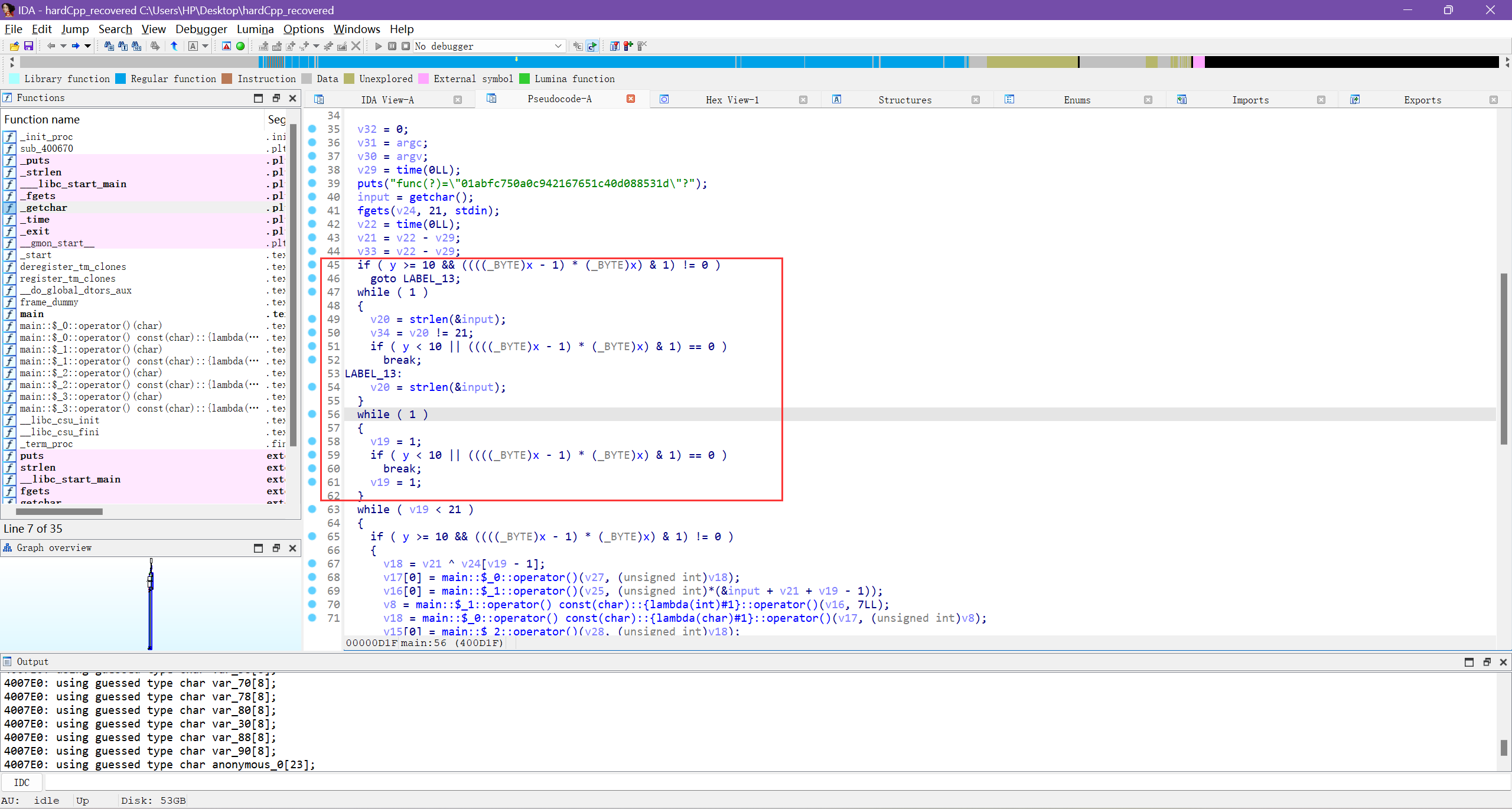
Task: Jump back with the left arrow icon
Action: click(51, 46)
